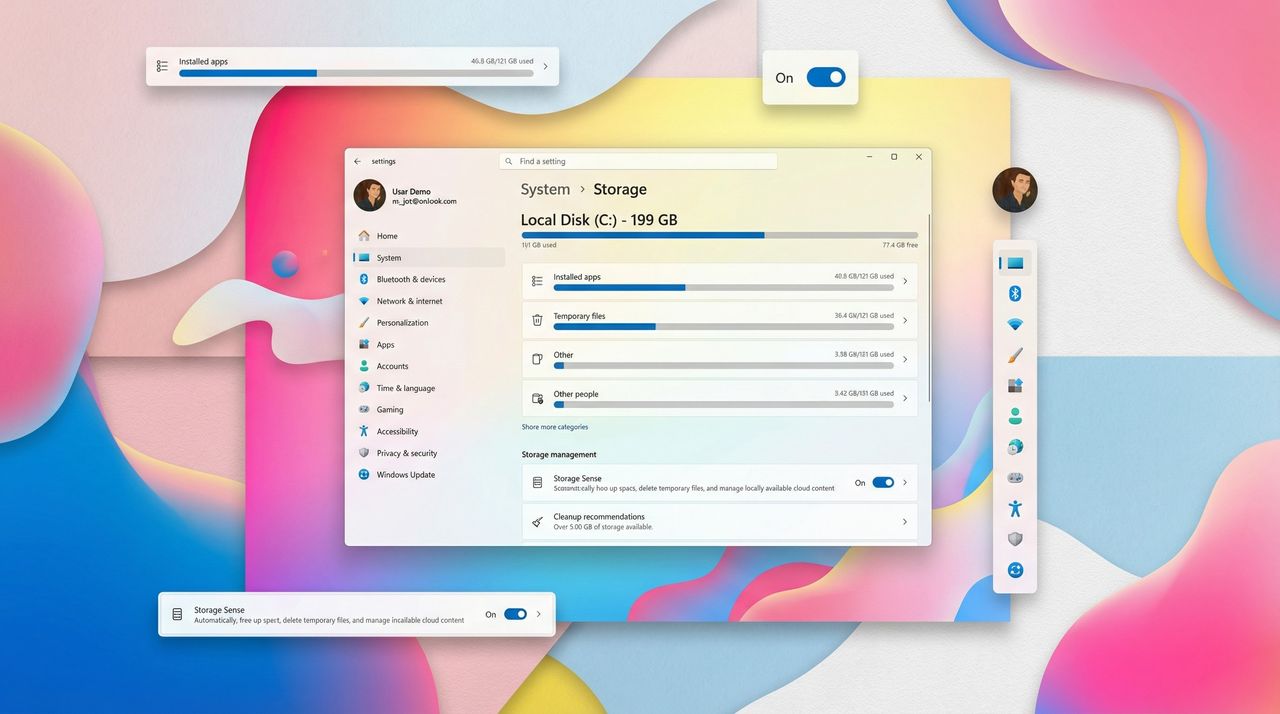Screen dimensions: 1280x714
Task: Toggle Storage Sense off in storage management
Action: point(881,482)
